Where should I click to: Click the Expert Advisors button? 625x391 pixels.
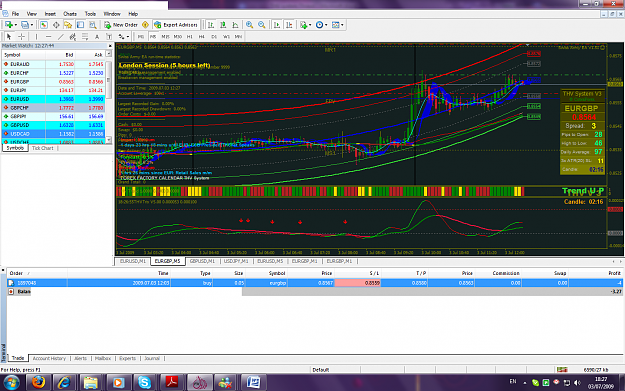click(x=176, y=25)
